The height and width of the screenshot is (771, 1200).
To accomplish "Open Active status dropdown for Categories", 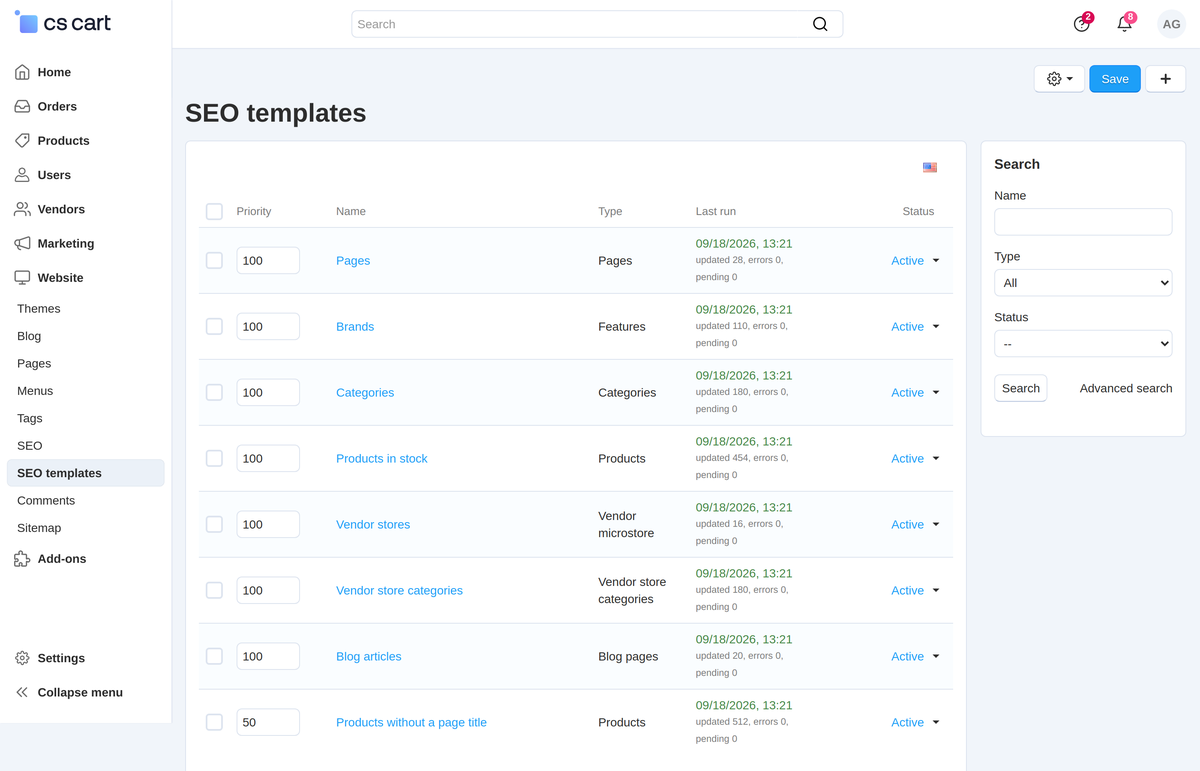I will [x=915, y=392].
